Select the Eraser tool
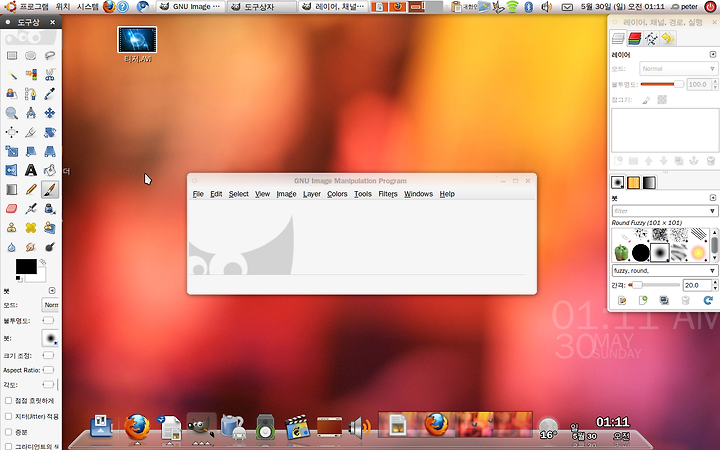Screen dimensions: 720x450 [x=11, y=208]
